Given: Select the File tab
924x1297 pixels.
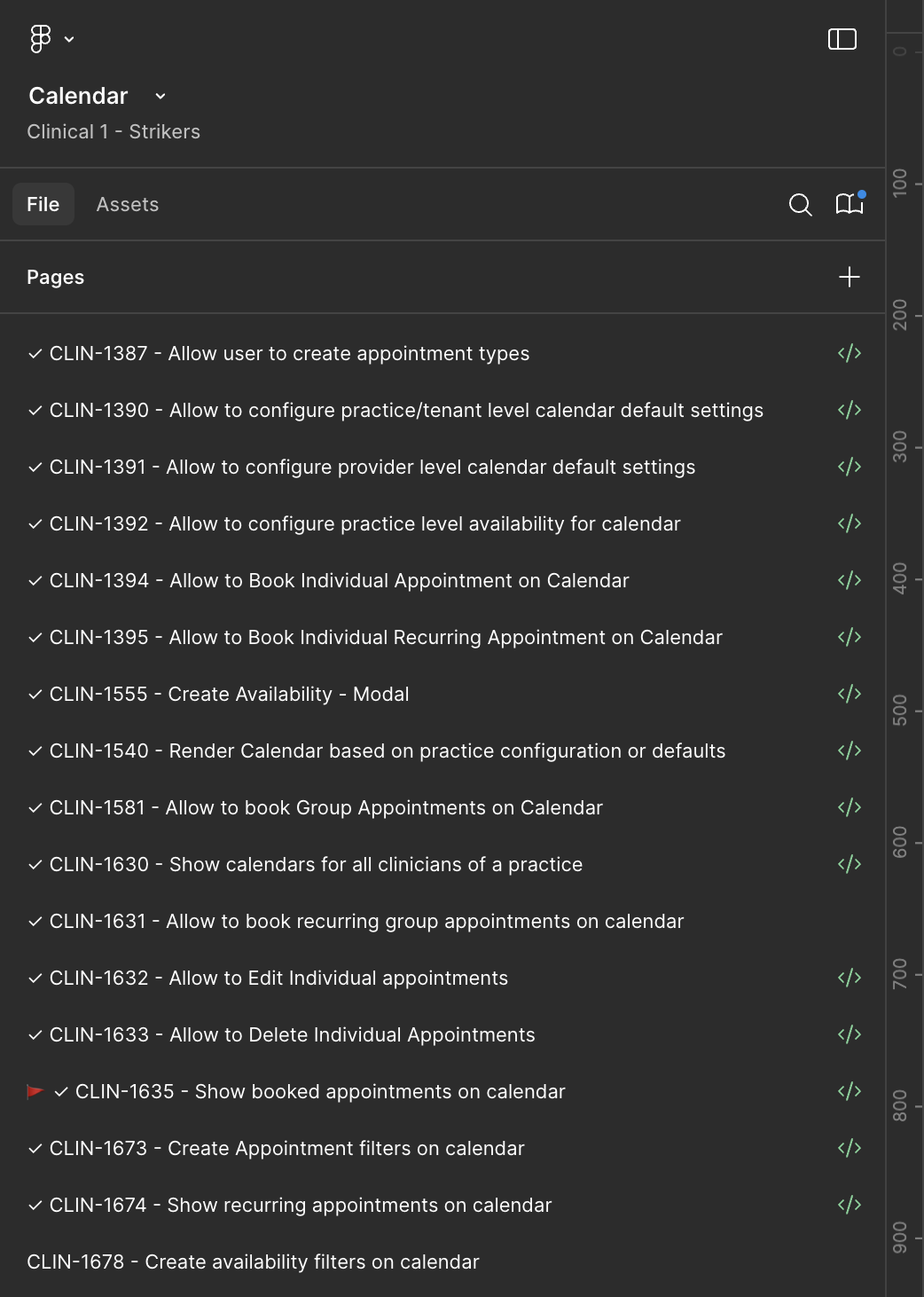Looking at the screenshot, I should pos(43,205).
